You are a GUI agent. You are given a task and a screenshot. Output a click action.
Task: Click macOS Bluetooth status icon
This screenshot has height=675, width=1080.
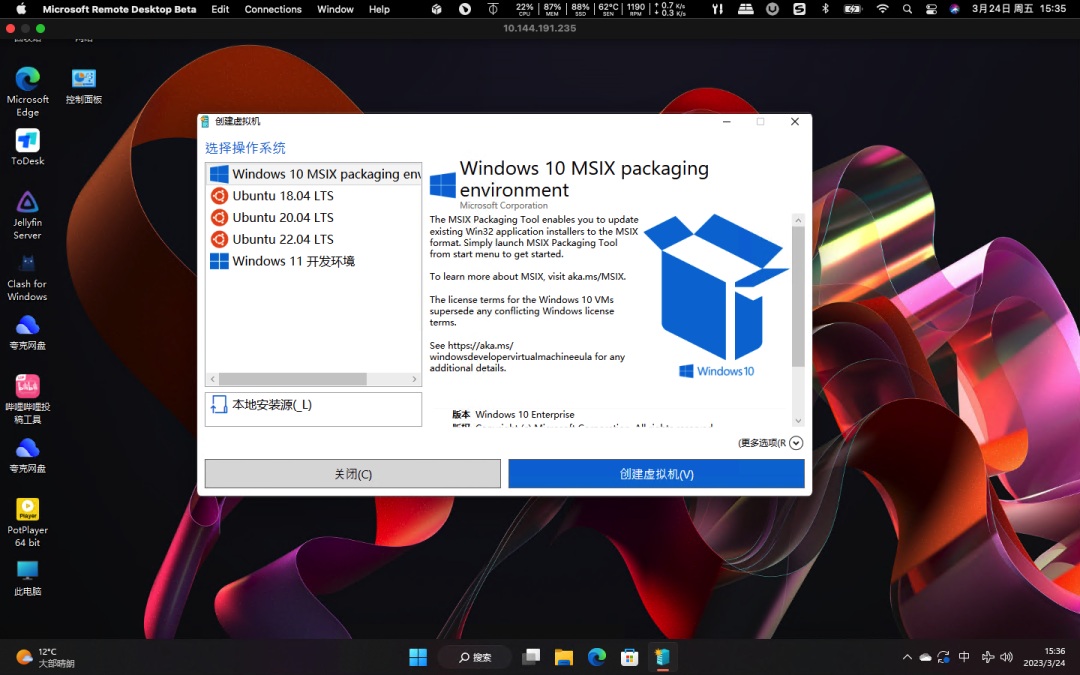point(825,9)
